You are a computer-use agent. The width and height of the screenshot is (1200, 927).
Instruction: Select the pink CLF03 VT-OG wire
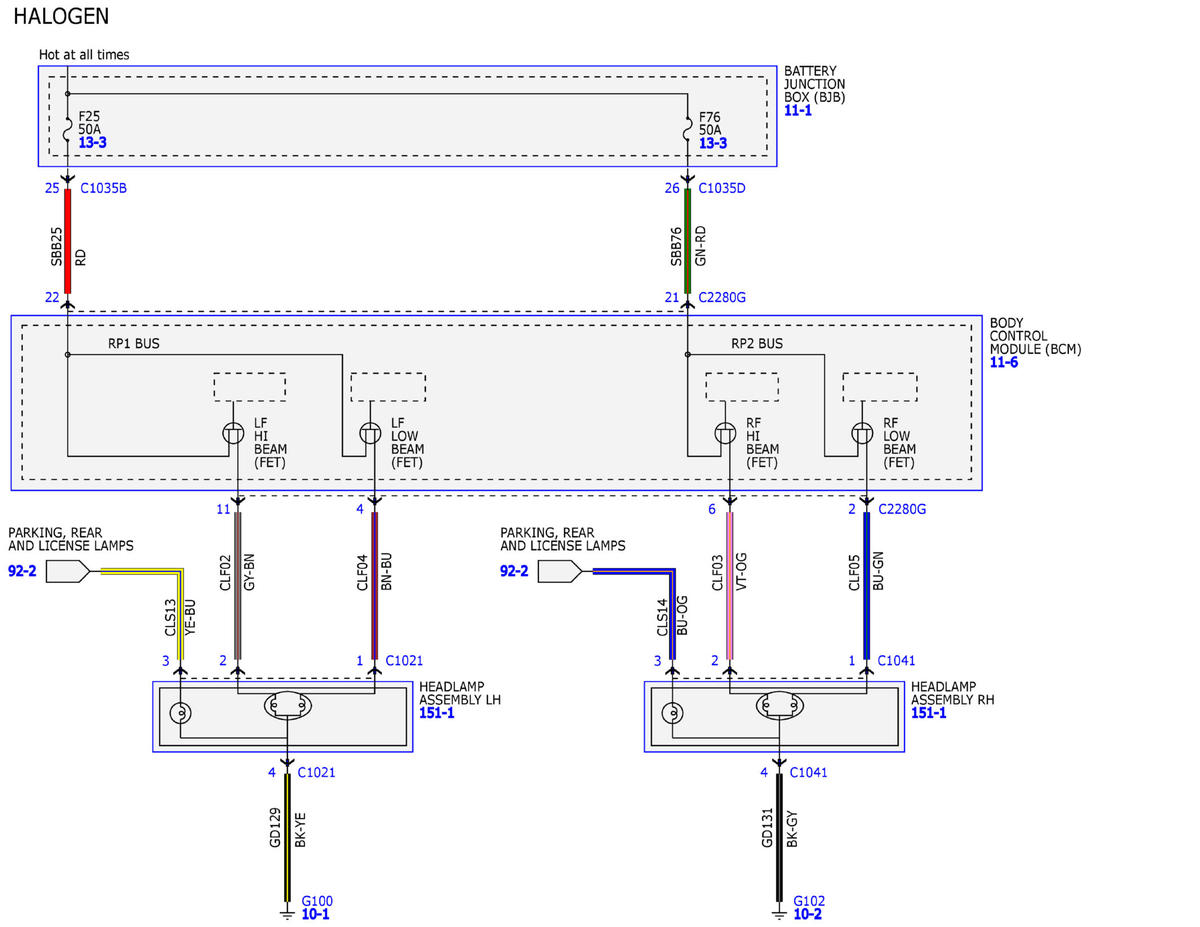tap(729, 586)
